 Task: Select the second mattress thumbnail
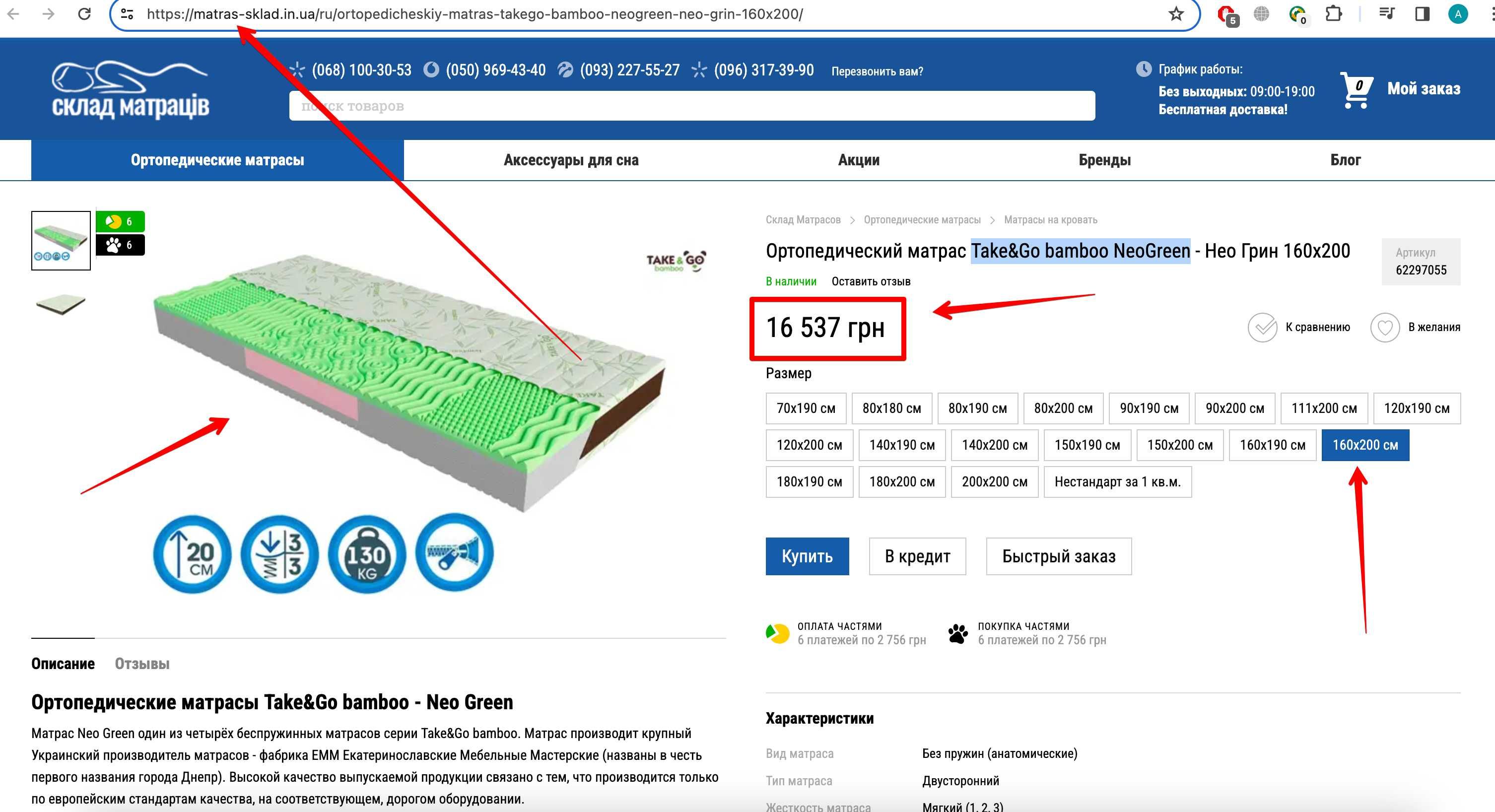click(61, 304)
